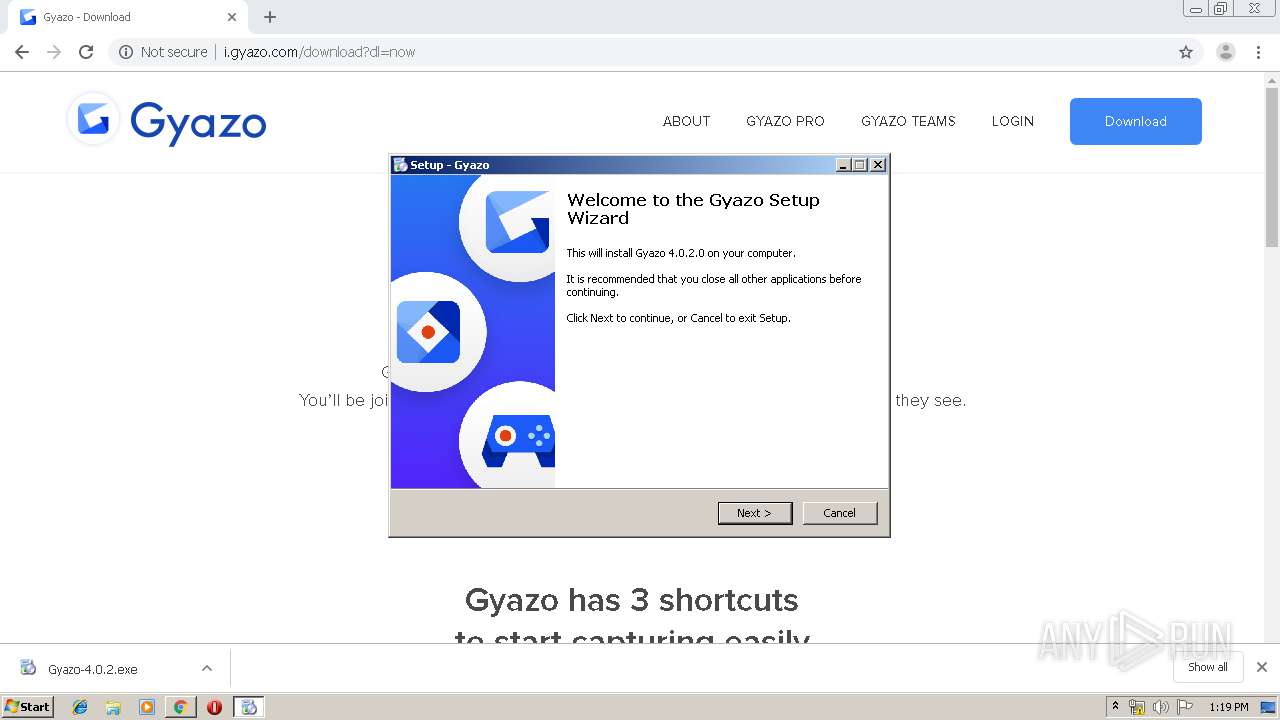
Task: Open the downloaded Gyazo-4.0.2.exe file
Action: (93, 669)
